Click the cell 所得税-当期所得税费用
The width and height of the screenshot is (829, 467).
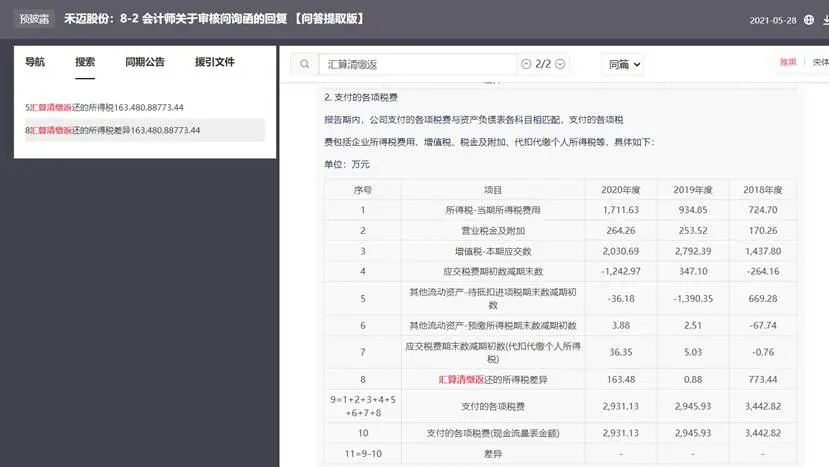493,210
